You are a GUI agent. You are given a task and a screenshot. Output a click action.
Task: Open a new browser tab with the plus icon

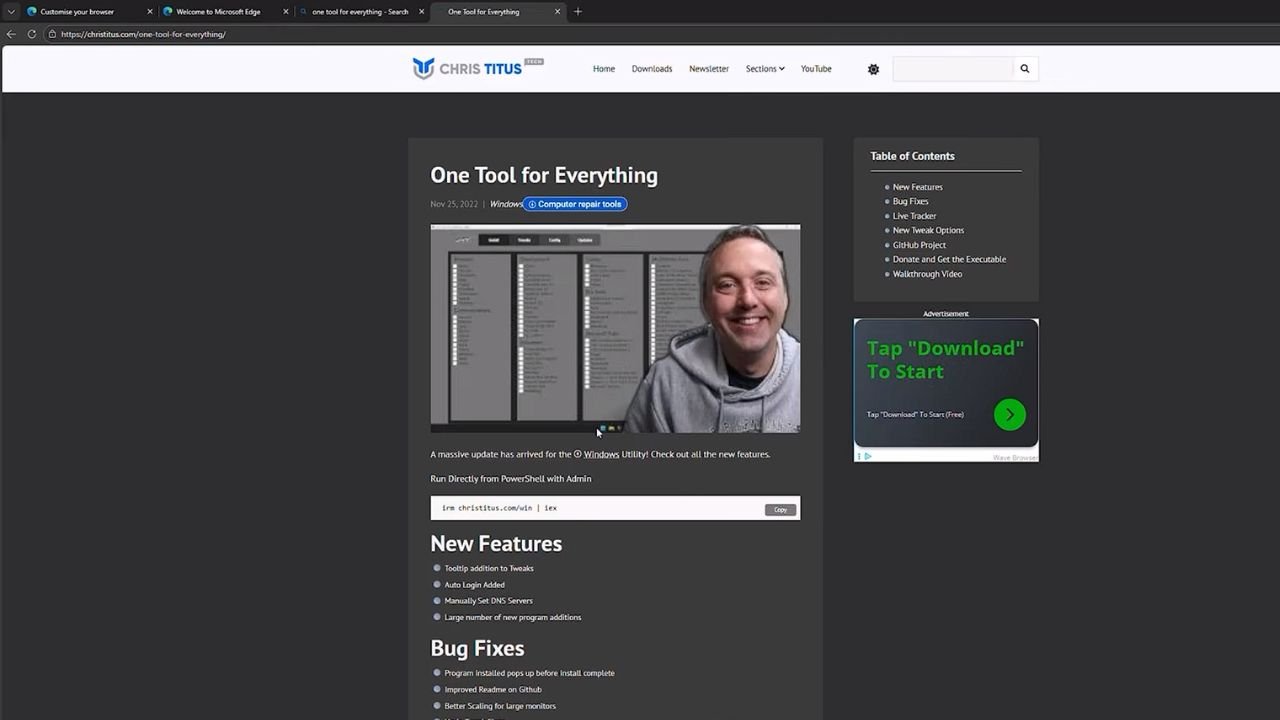[x=578, y=12]
